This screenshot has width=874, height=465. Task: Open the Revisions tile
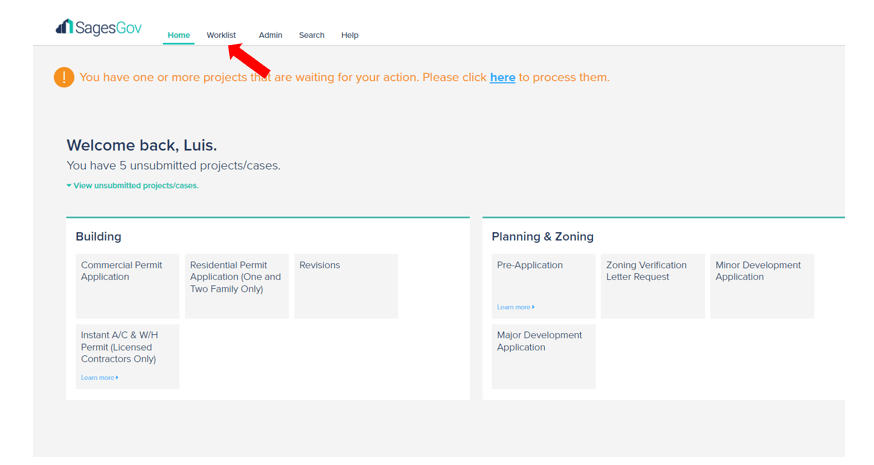pos(346,285)
